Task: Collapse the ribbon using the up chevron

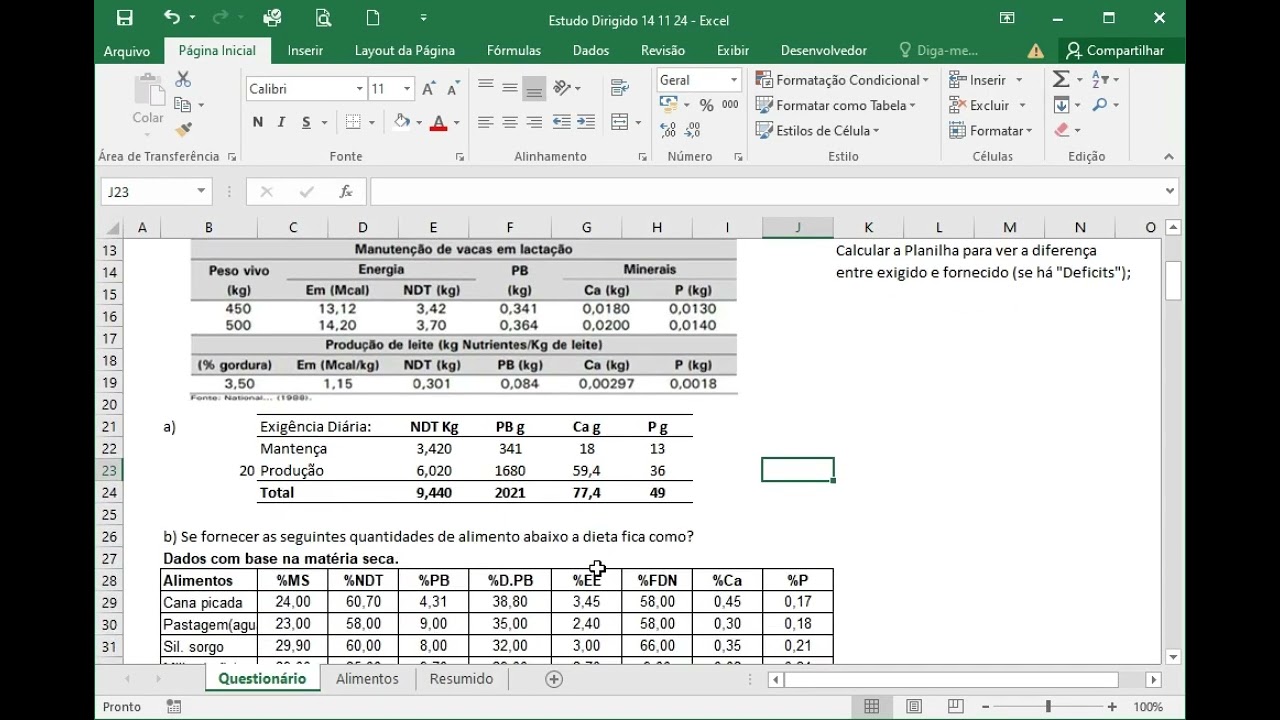Action: click(x=1168, y=157)
